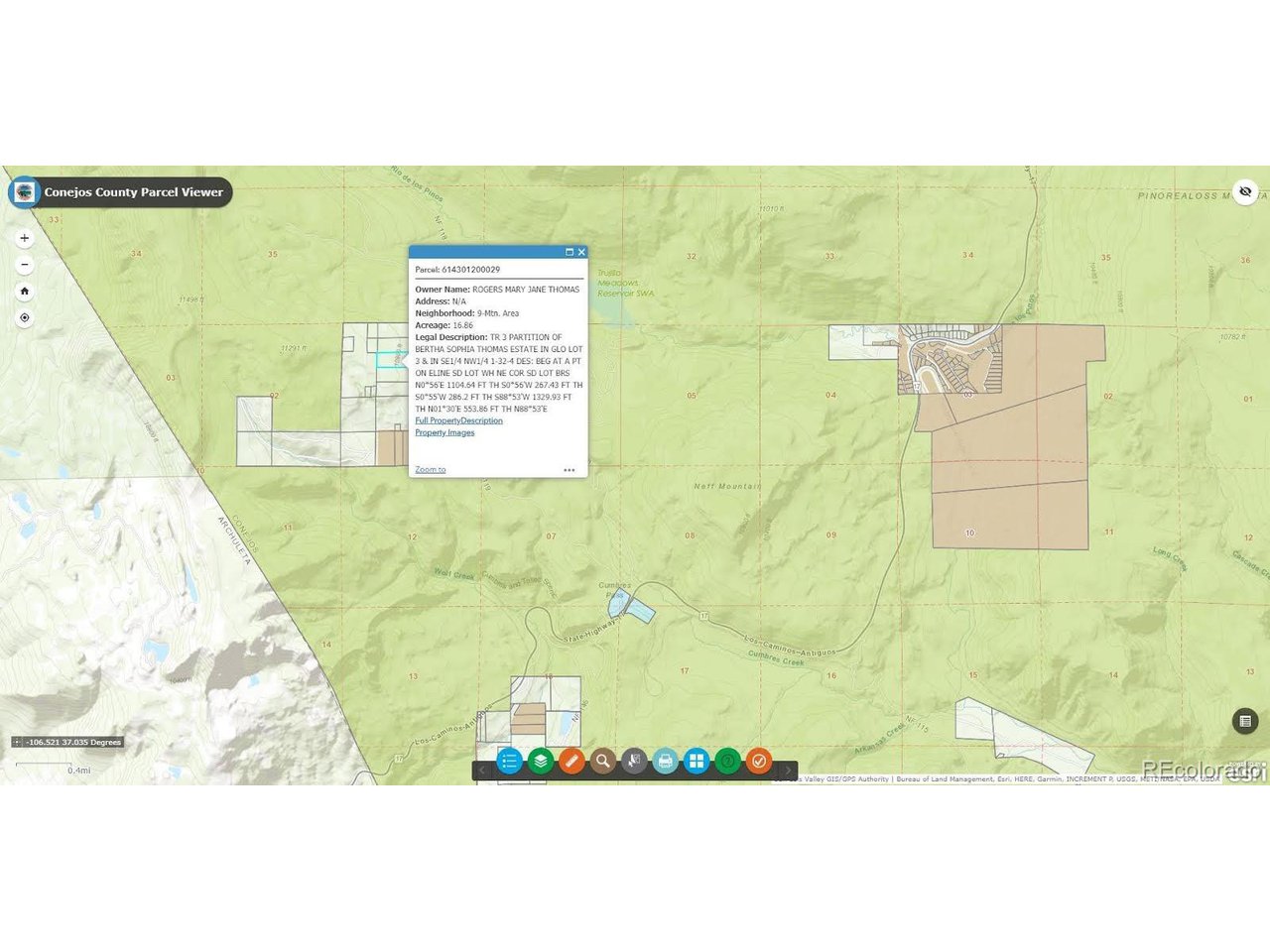Open the orange checkmark widget
This screenshot has width=1270, height=952.
[759, 761]
